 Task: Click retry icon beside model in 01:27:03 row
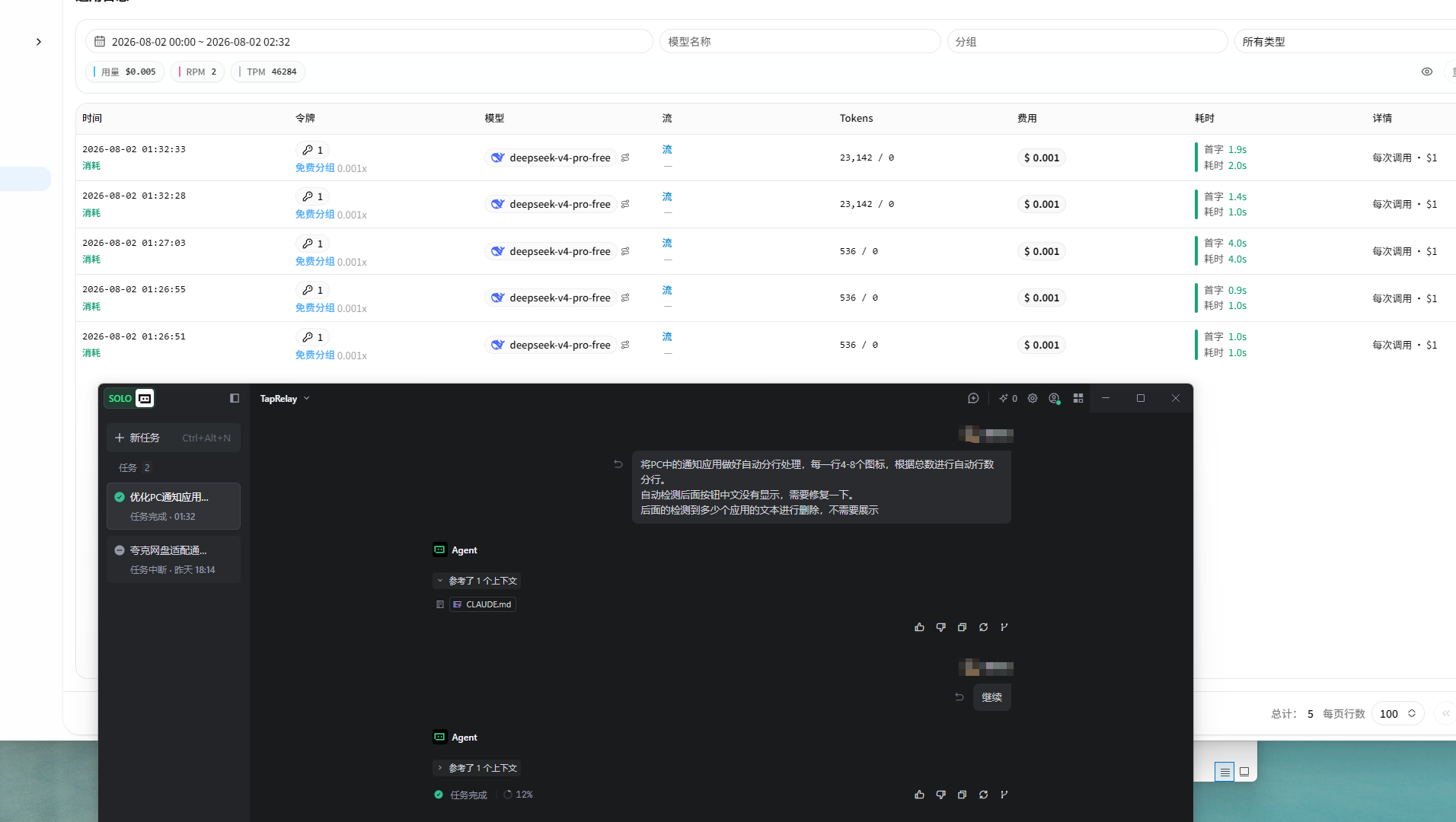tap(625, 251)
